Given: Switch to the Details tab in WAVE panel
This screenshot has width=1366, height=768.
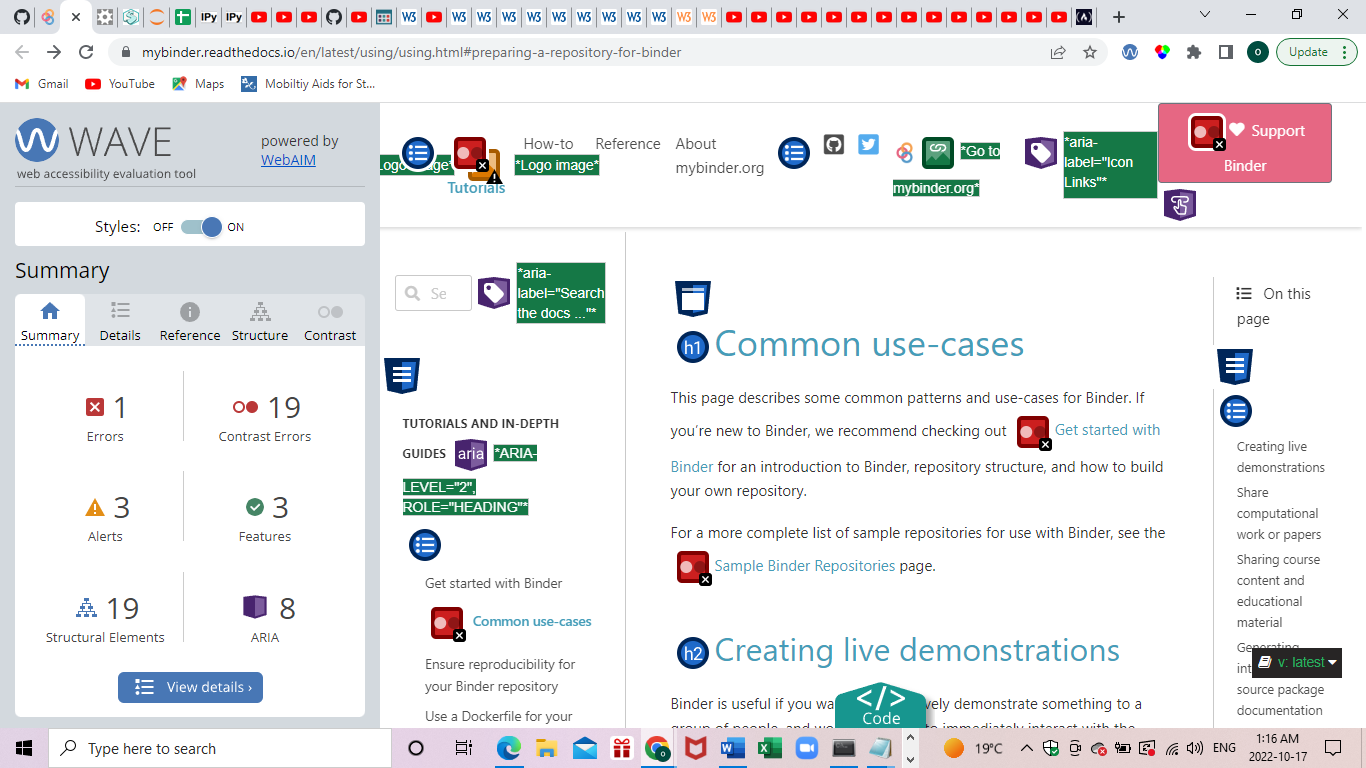Looking at the screenshot, I should click(x=119, y=320).
